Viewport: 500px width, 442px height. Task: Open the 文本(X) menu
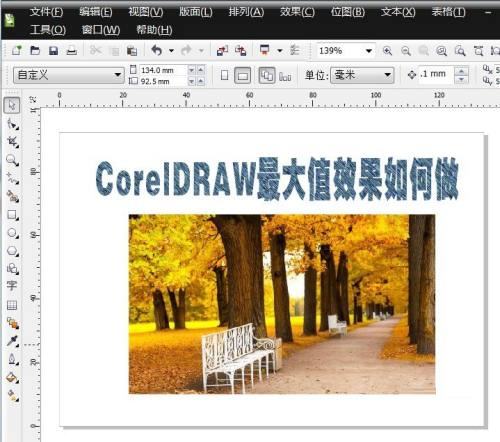click(398, 12)
